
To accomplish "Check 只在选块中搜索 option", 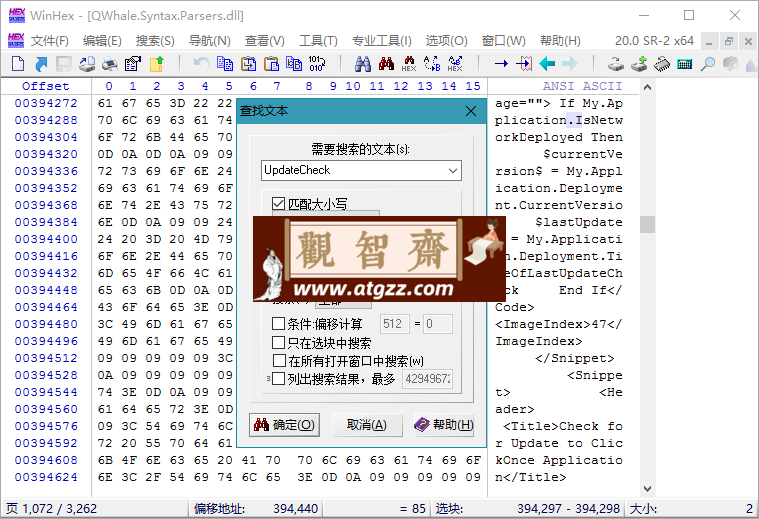I will click(x=278, y=342).
